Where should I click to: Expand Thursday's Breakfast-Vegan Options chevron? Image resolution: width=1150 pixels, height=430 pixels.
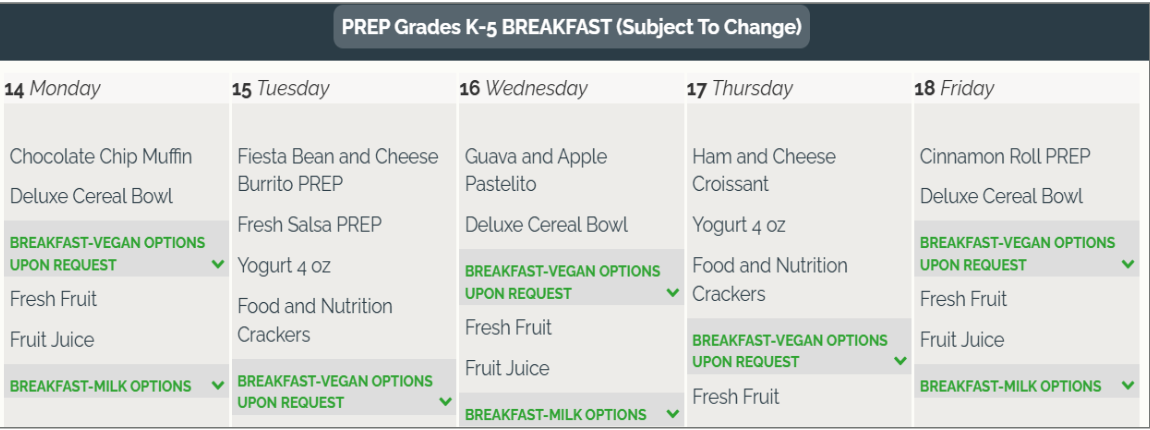(x=900, y=361)
